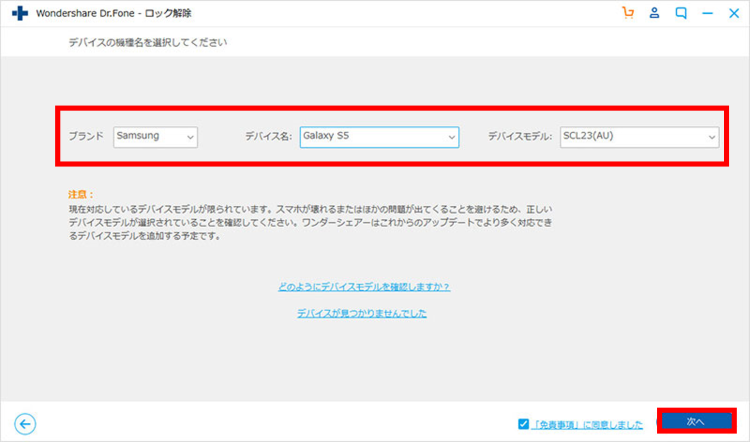
Task: Click the Wondershare Dr.Fone window title
Action: coord(114,13)
